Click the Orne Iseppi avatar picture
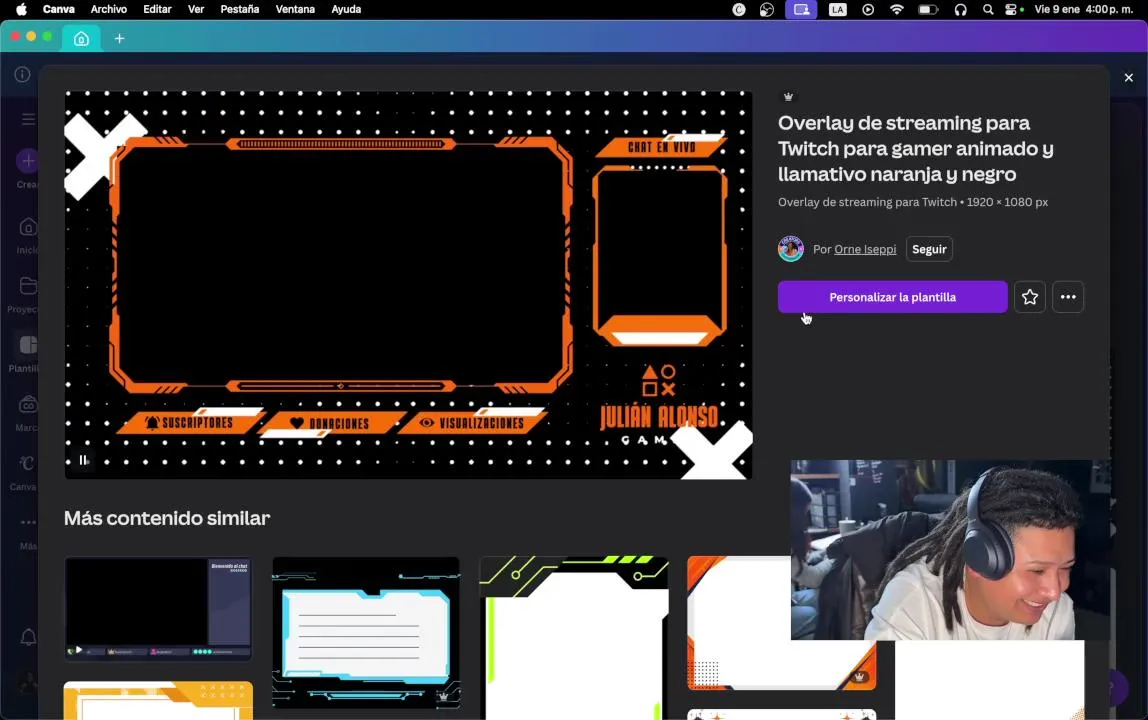This screenshot has width=1148, height=720. click(x=791, y=249)
